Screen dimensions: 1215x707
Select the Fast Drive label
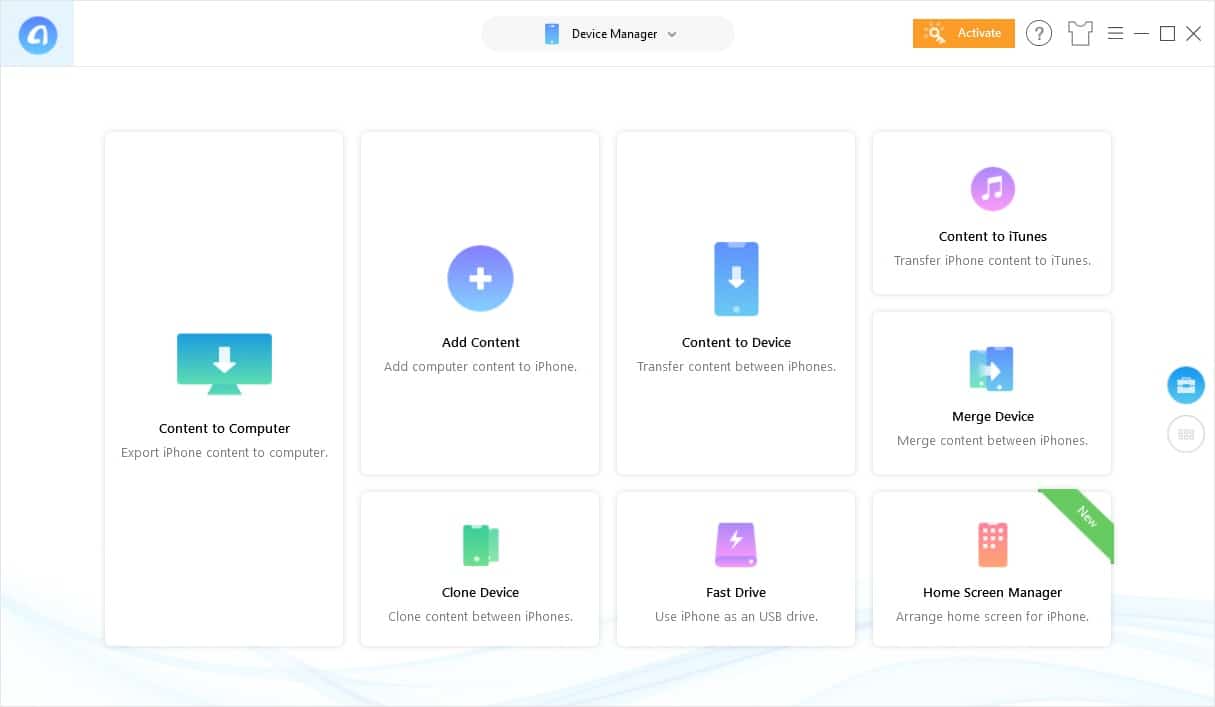[736, 592]
